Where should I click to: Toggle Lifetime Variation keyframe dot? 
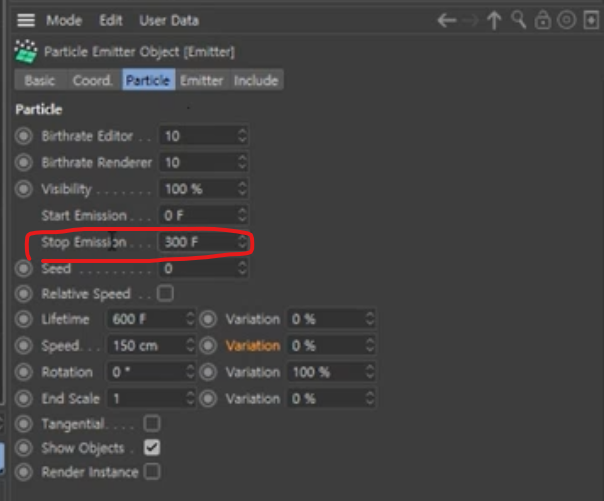208,319
